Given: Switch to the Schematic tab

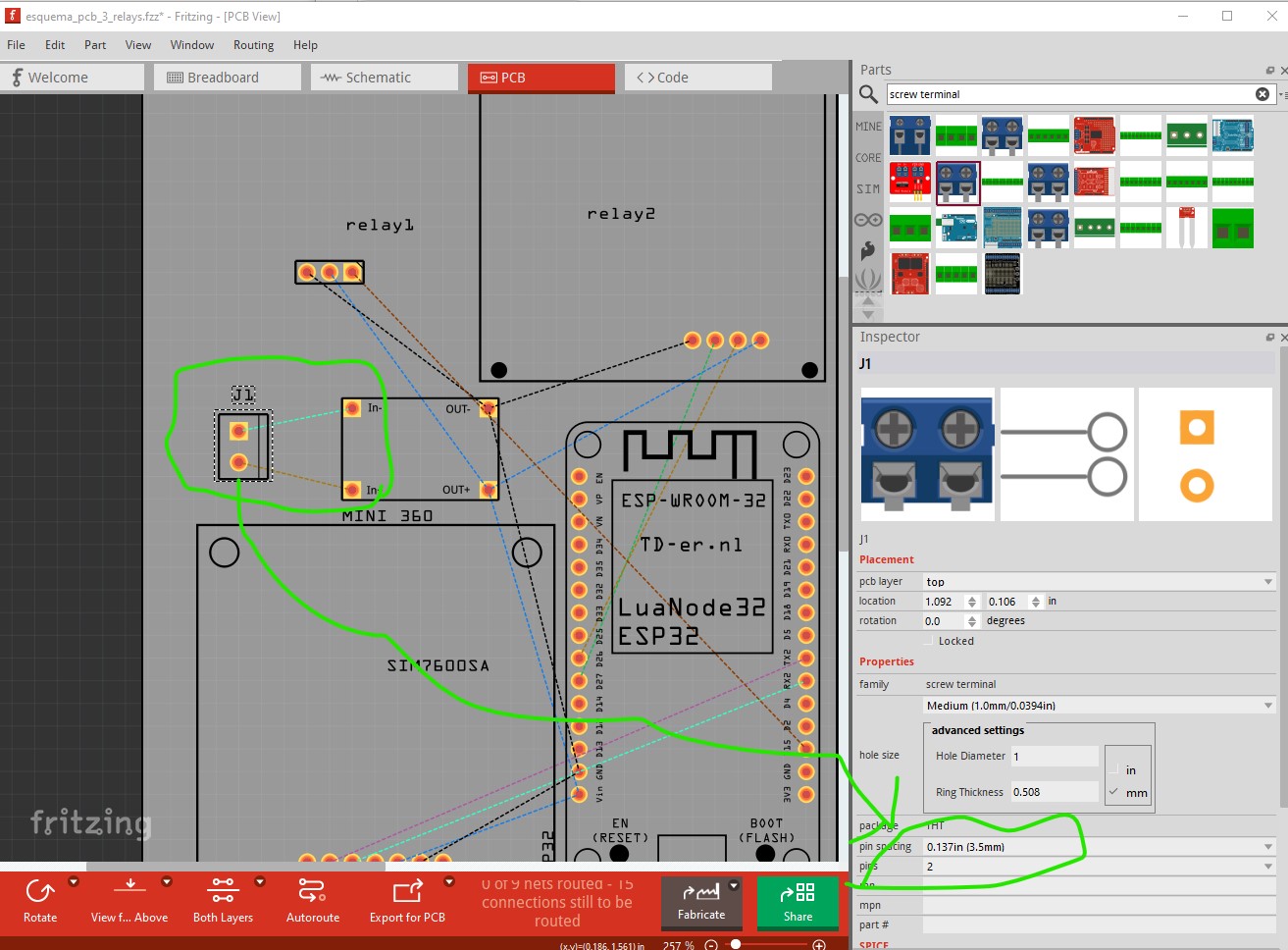Looking at the screenshot, I should coord(384,78).
